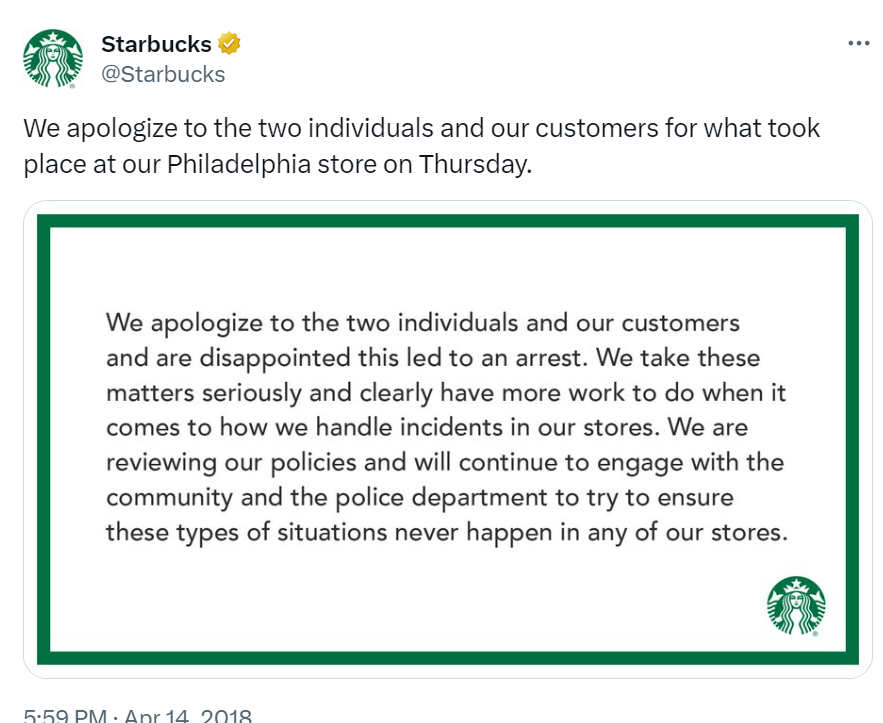Click the green top border of the image

(447, 220)
